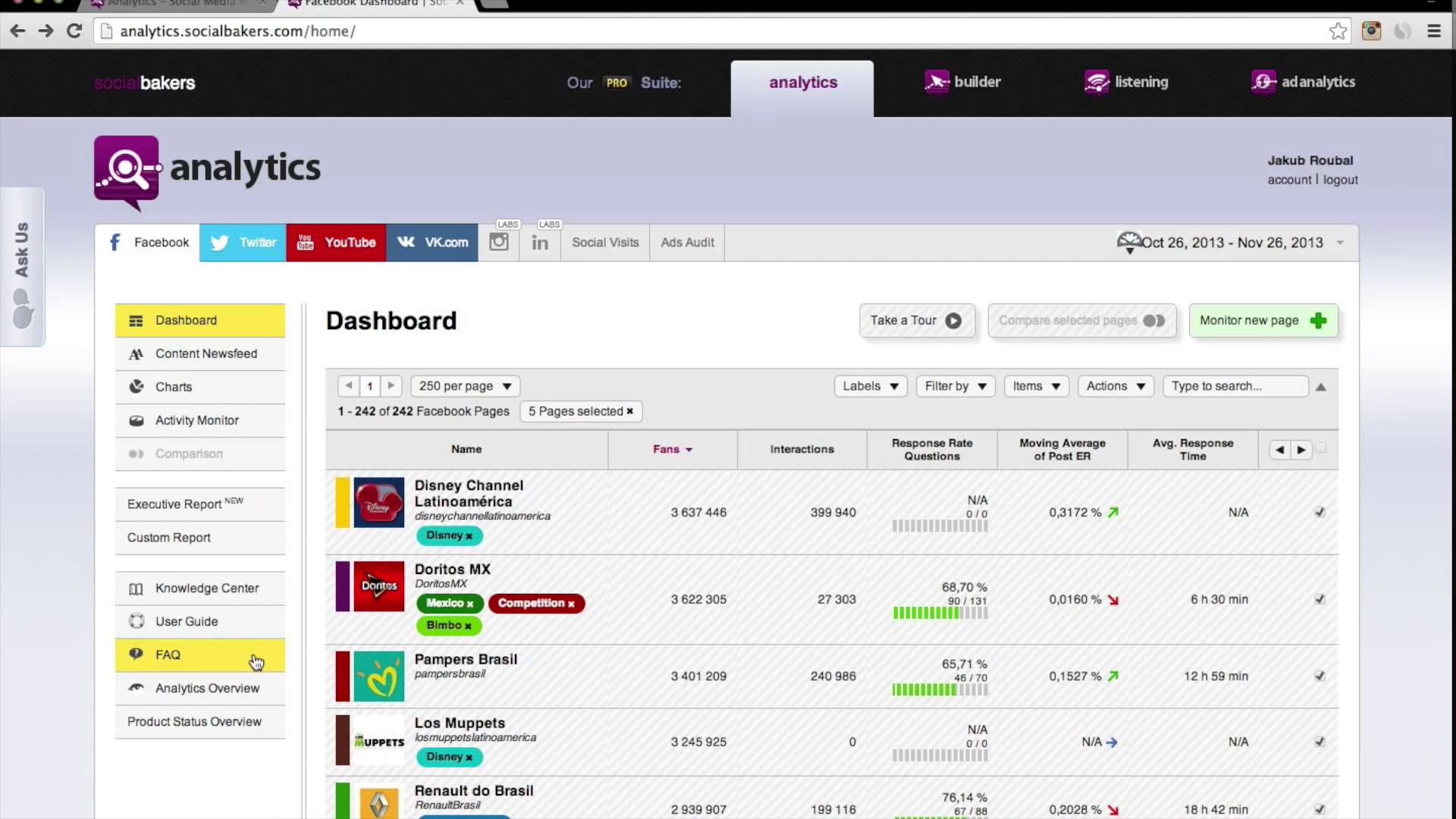
Task: Click the account link
Action: [x=1289, y=180]
